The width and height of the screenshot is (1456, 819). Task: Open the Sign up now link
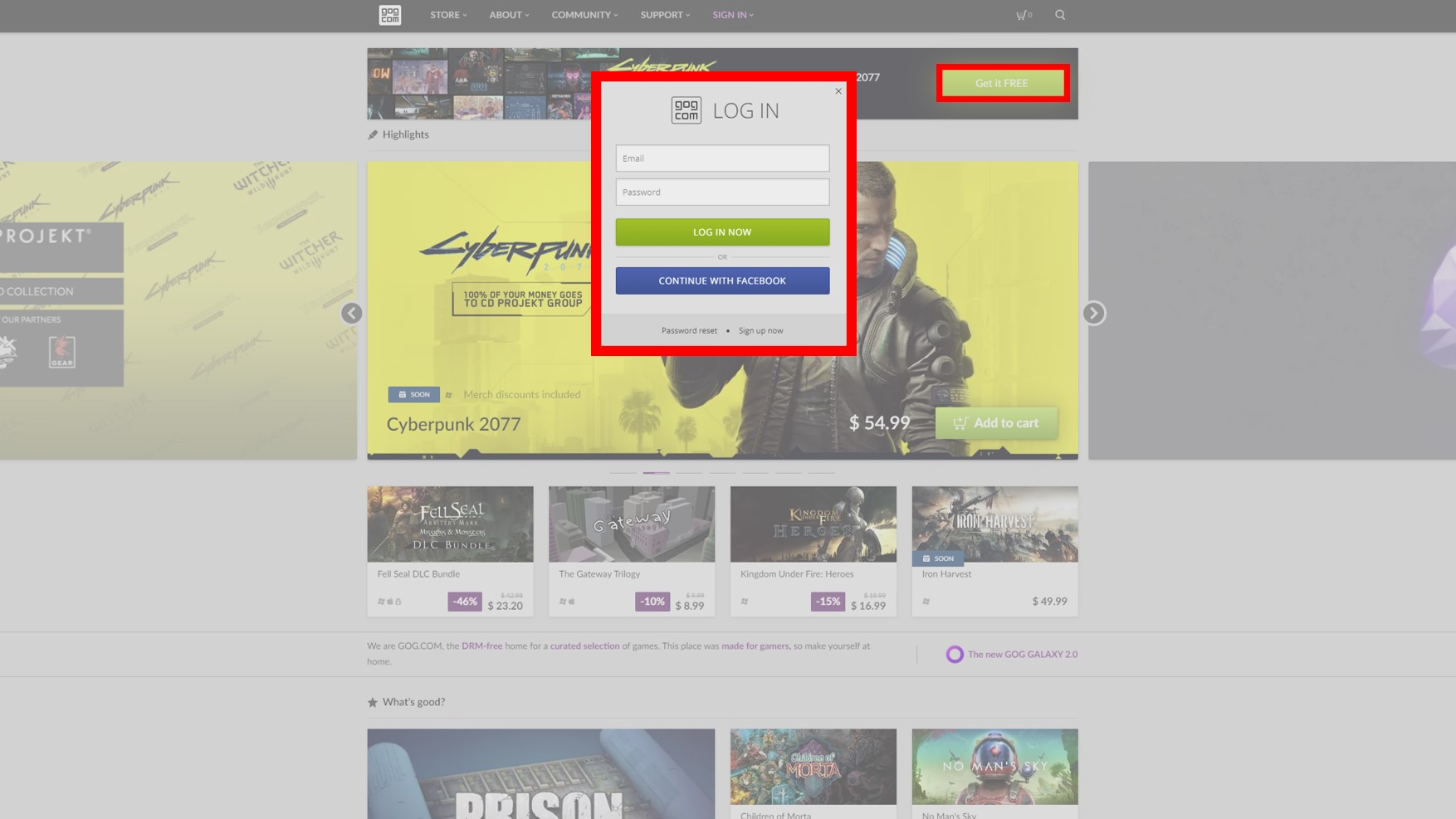coord(760,330)
